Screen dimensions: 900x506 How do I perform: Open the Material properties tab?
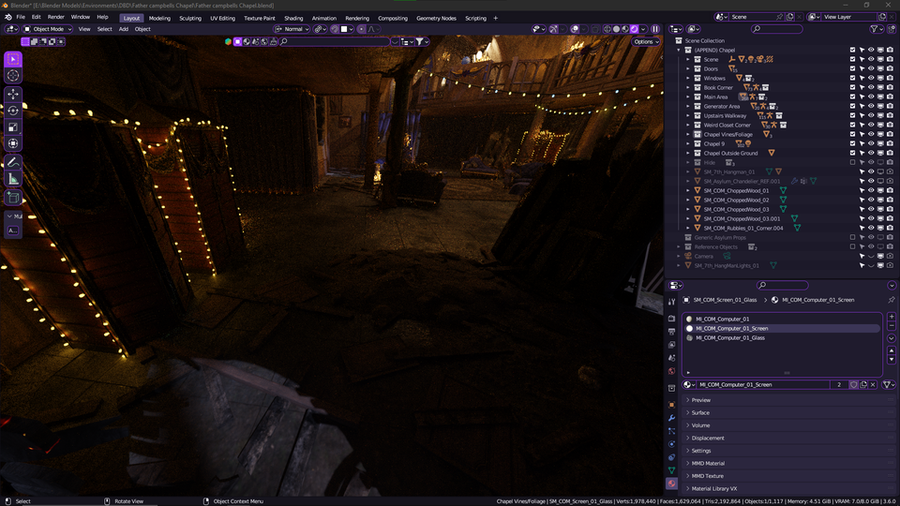tap(672, 484)
